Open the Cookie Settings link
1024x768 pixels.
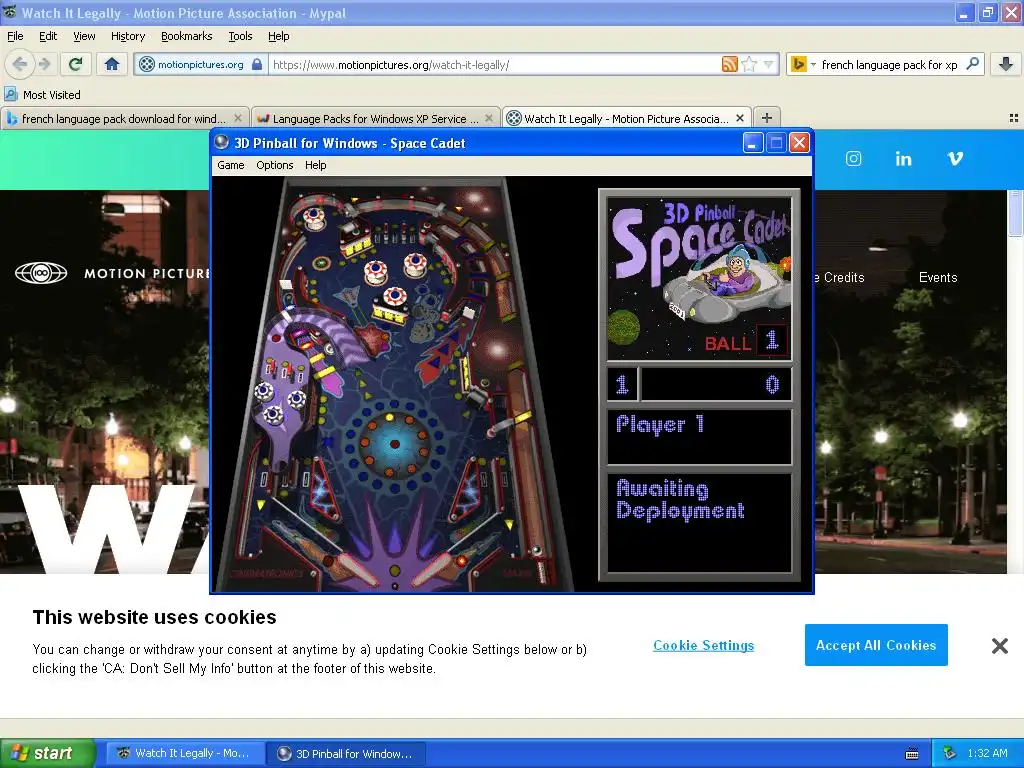[x=703, y=645]
